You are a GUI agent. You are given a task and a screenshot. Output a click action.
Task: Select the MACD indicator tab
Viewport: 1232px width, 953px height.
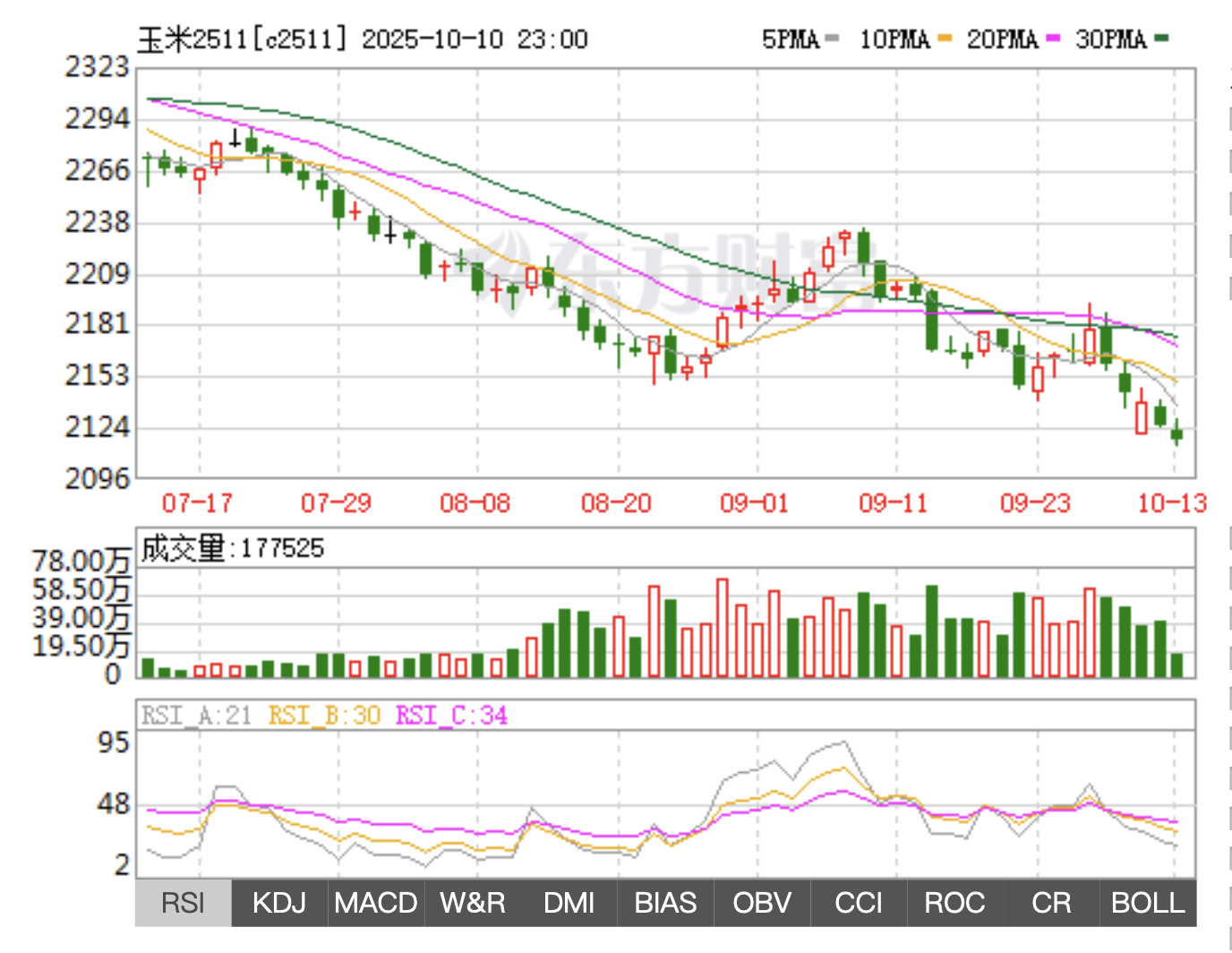pos(376,903)
